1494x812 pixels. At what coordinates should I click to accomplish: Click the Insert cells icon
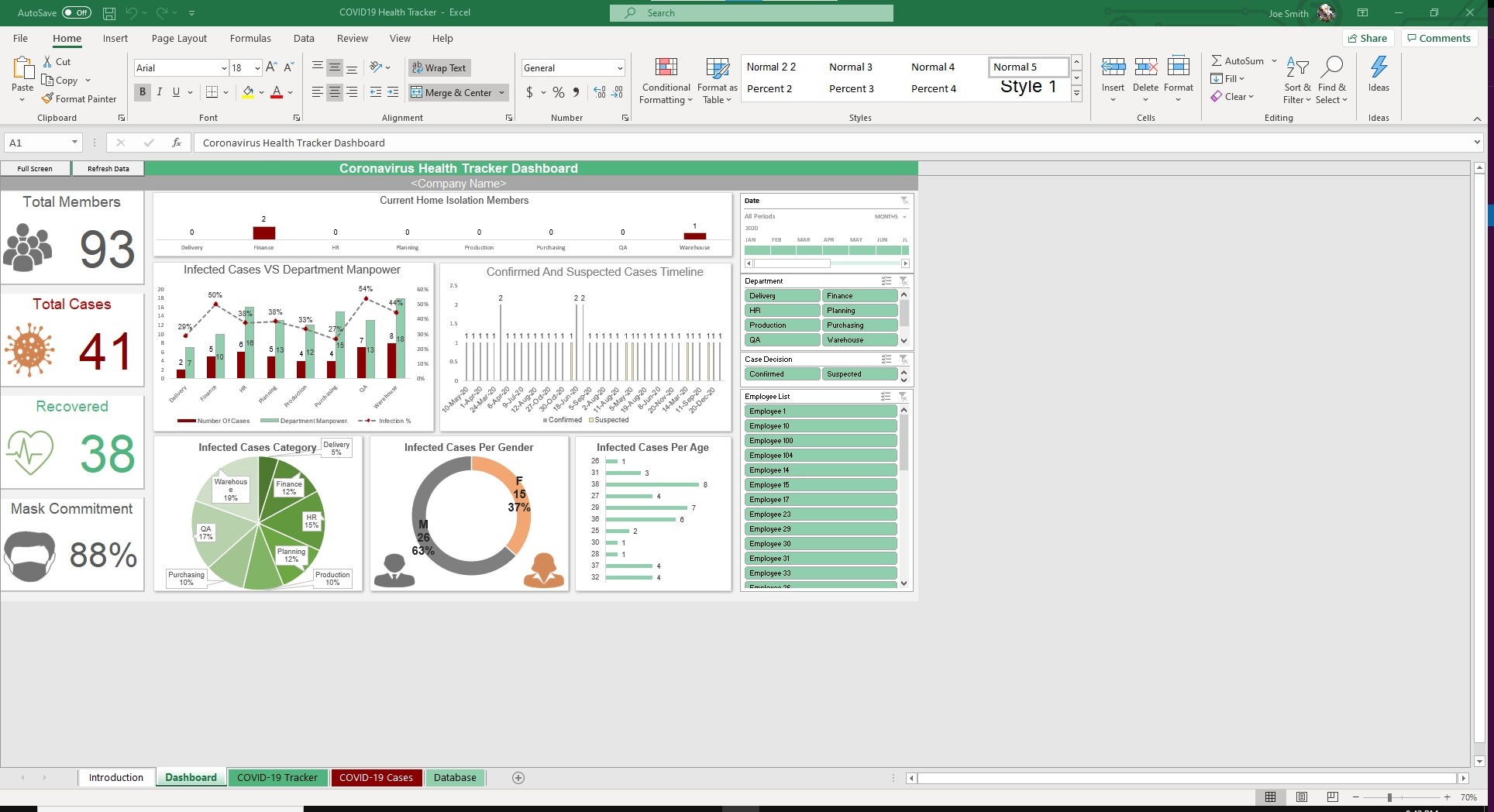pos(1114,67)
